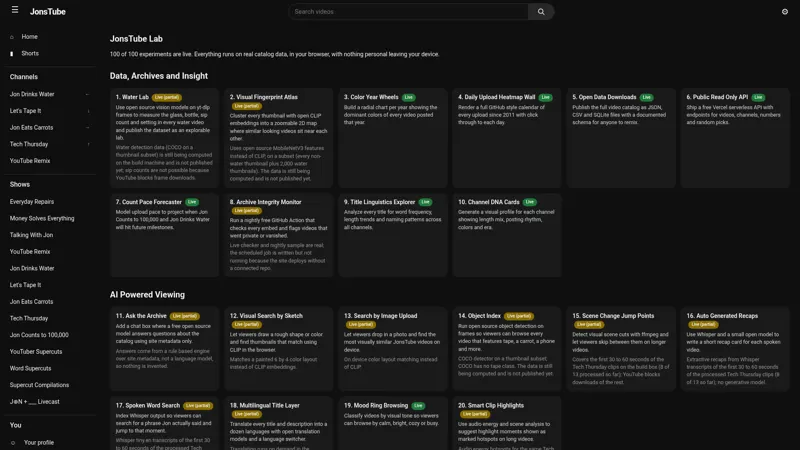This screenshot has width=800, height=450.
Task: Open YouTube Remix under Shows
Action: coord(30,252)
